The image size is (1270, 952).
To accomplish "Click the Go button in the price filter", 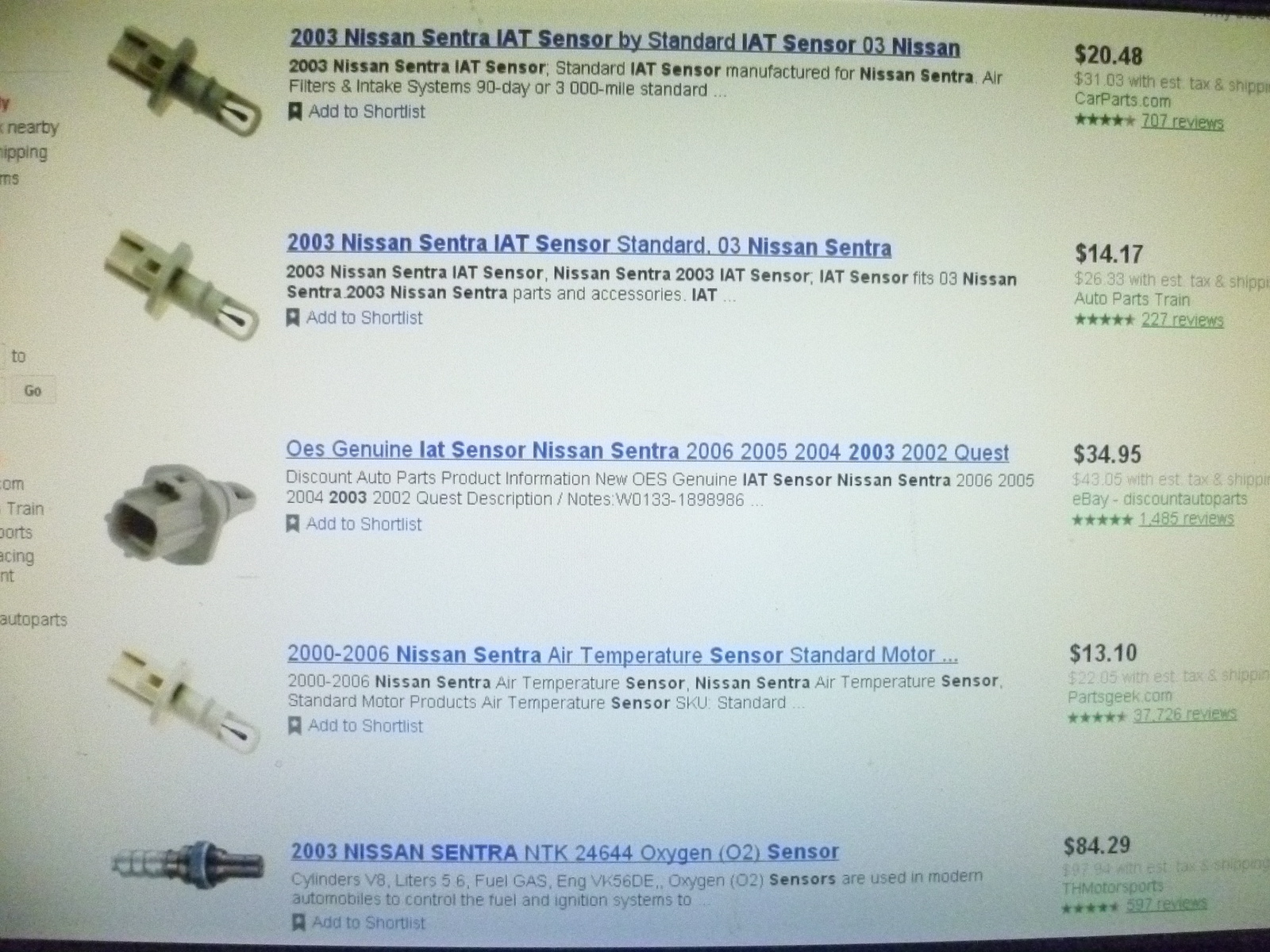I will tap(33, 390).
